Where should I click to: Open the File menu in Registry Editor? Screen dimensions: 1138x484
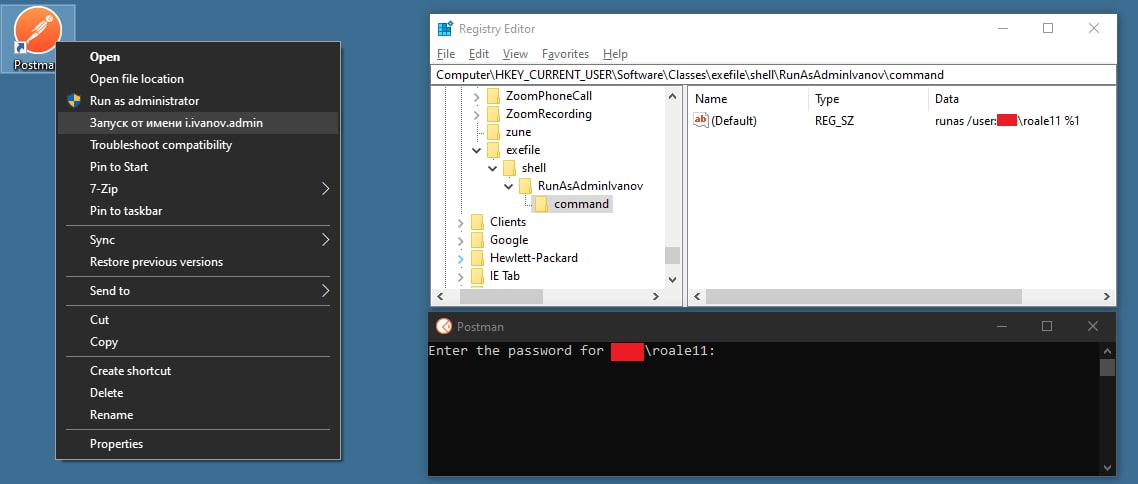point(446,54)
